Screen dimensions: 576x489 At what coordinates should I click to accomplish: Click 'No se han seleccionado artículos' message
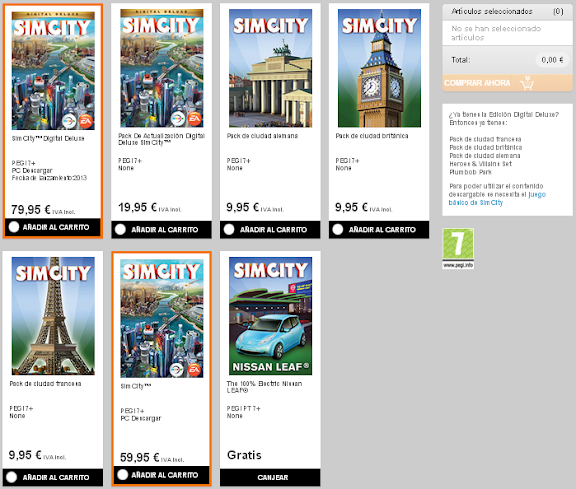coord(496,33)
